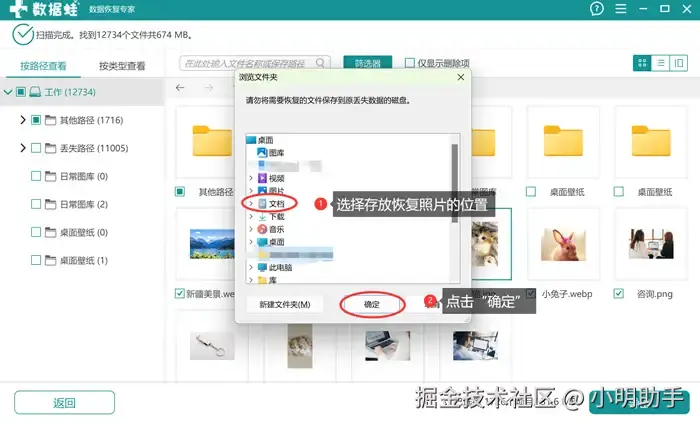This screenshot has height=426, width=700.
Task: Switch to preview pane view
Action: (679, 63)
